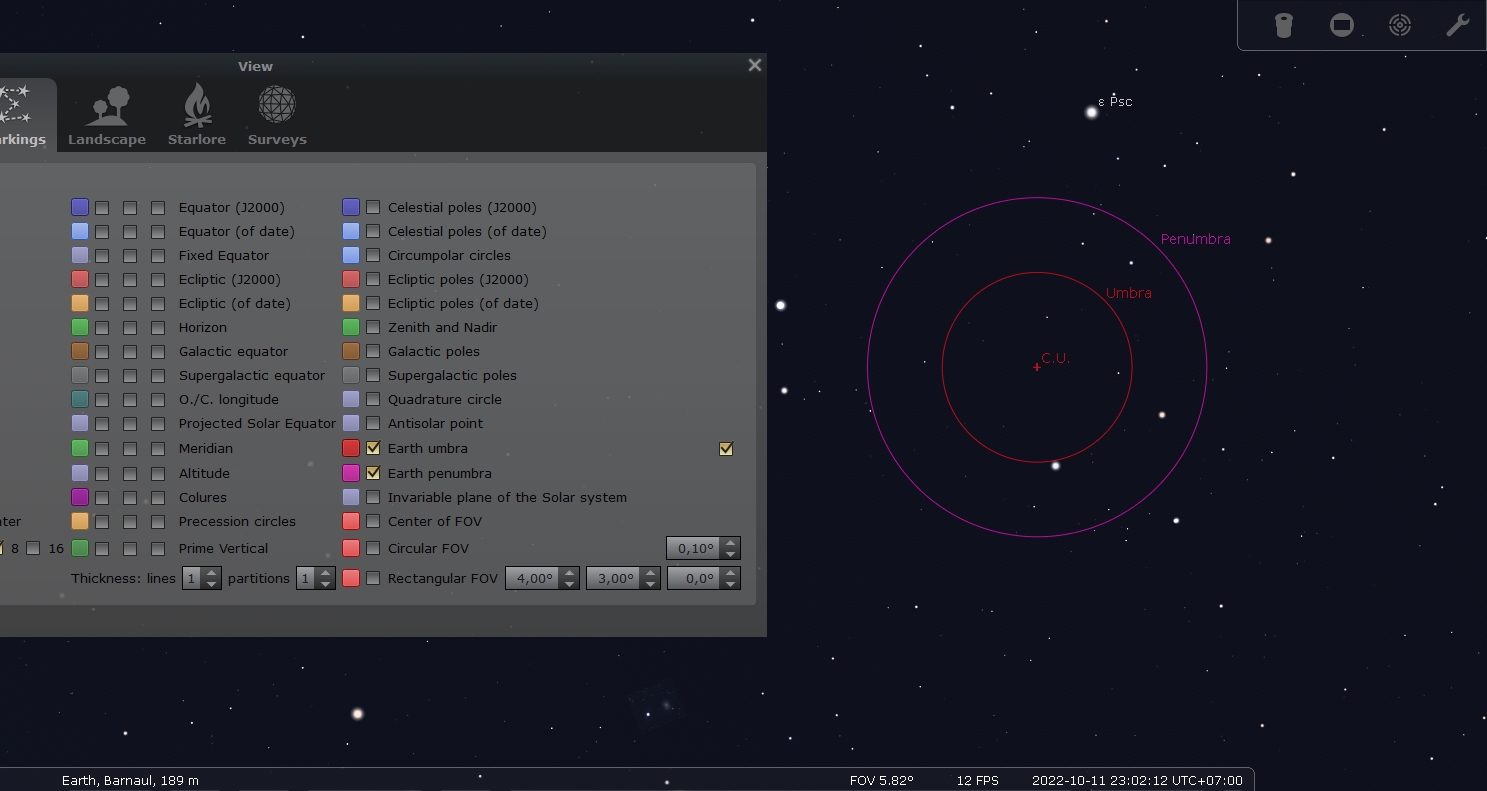Enable the 16 partitions checkbox

35,548
